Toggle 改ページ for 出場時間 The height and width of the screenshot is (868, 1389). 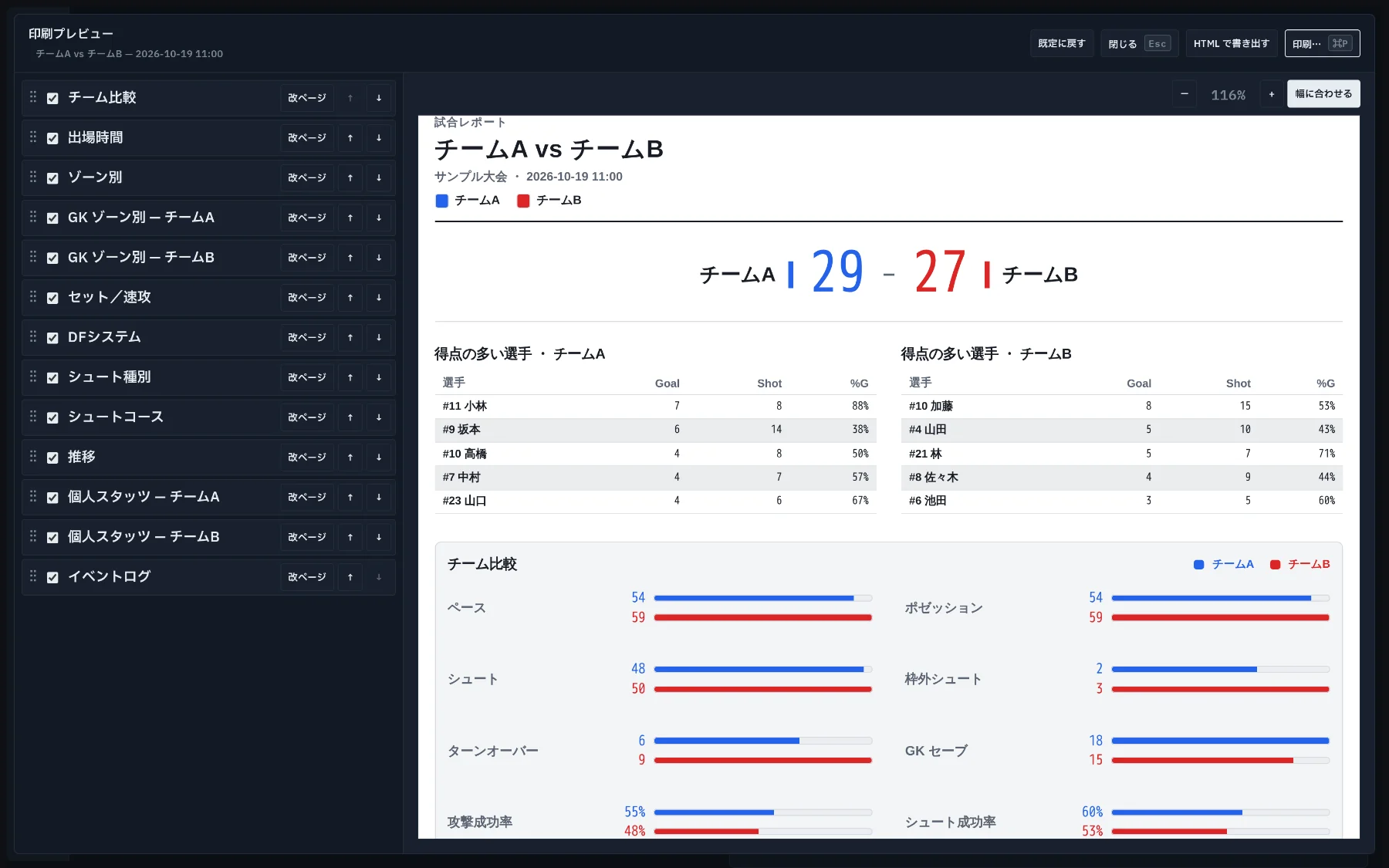pyautogui.click(x=307, y=138)
